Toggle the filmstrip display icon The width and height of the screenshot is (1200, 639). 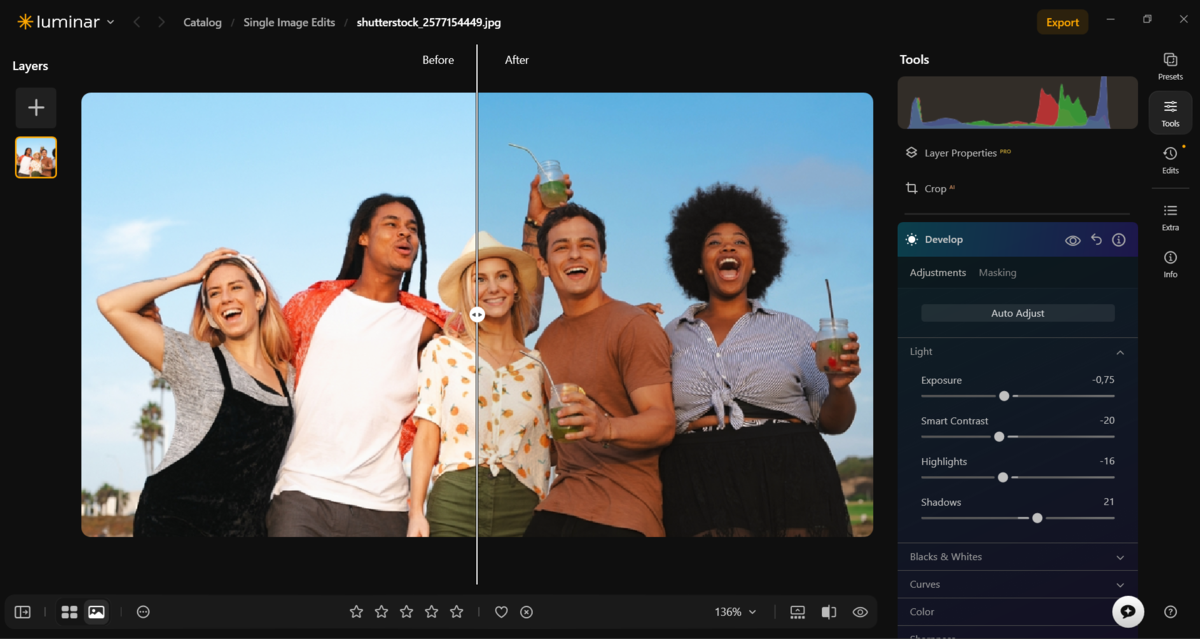coord(797,612)
